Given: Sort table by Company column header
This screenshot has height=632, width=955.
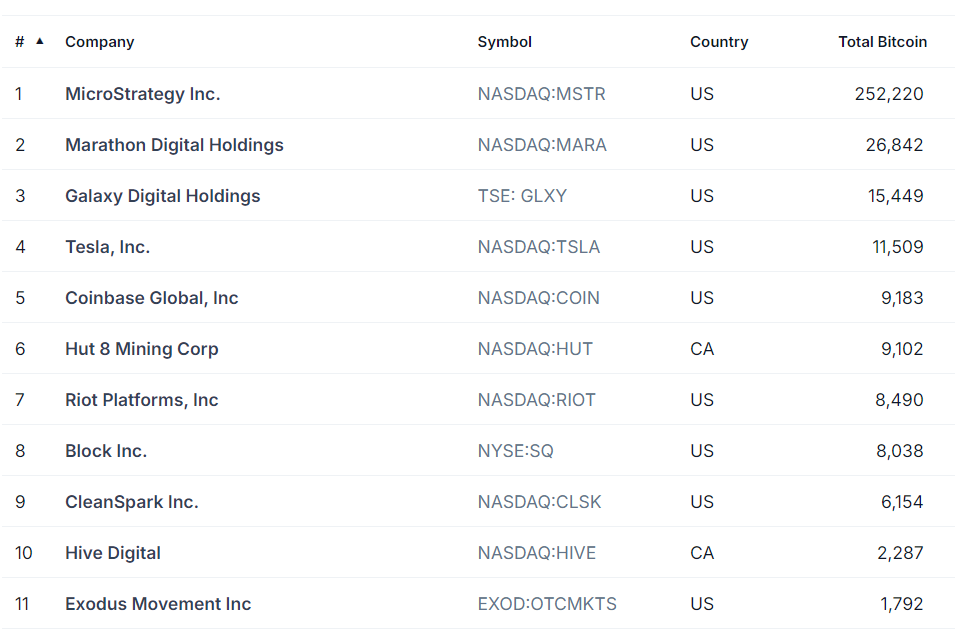Looking at the screenshot, I should 100,42.
